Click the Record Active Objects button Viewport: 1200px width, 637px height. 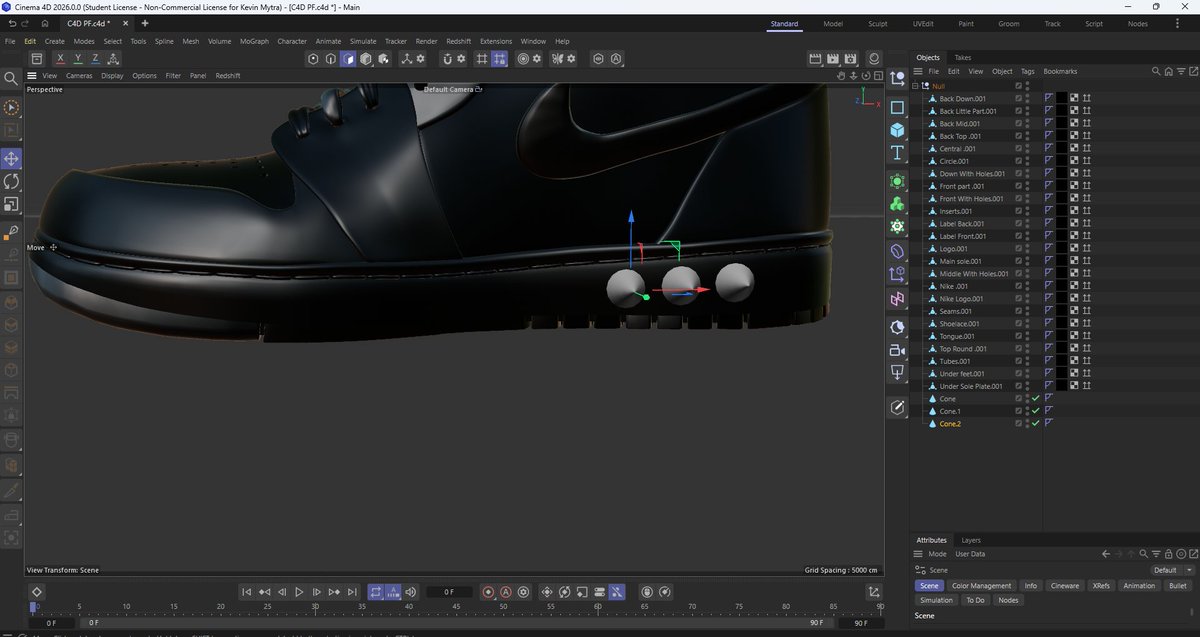click(x=488, y=592)
